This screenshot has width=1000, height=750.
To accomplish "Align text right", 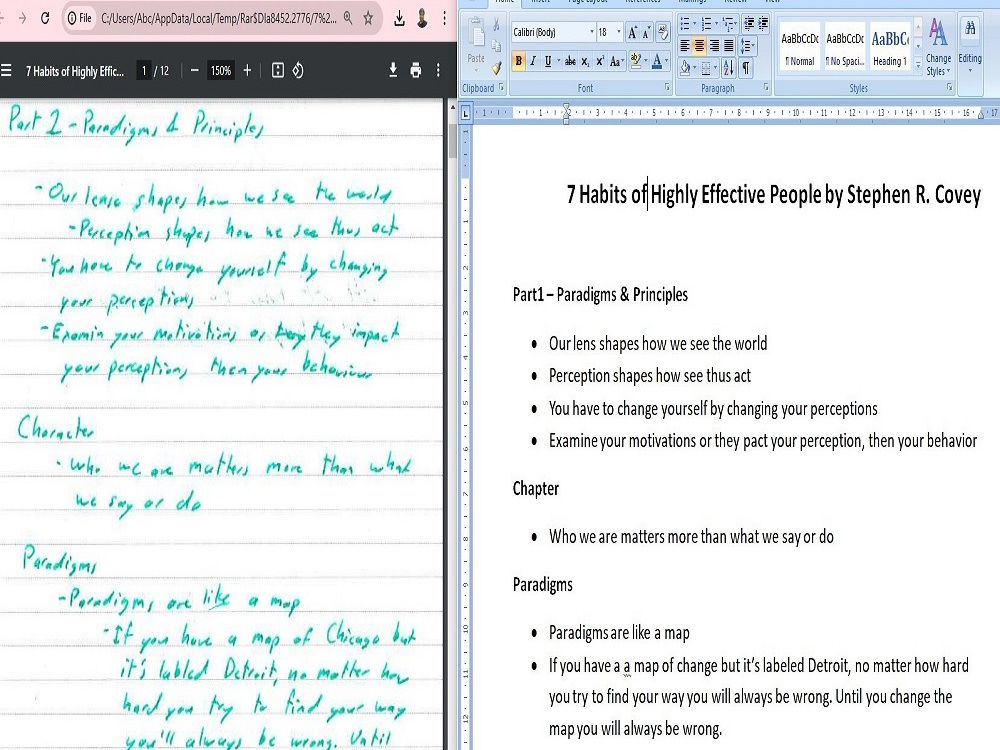I will [714, 45].
